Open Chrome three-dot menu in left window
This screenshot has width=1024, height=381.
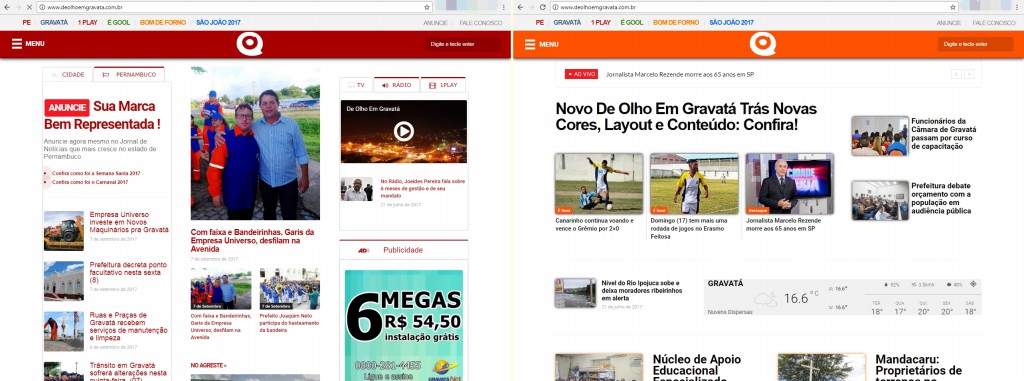tap(504, 7)
